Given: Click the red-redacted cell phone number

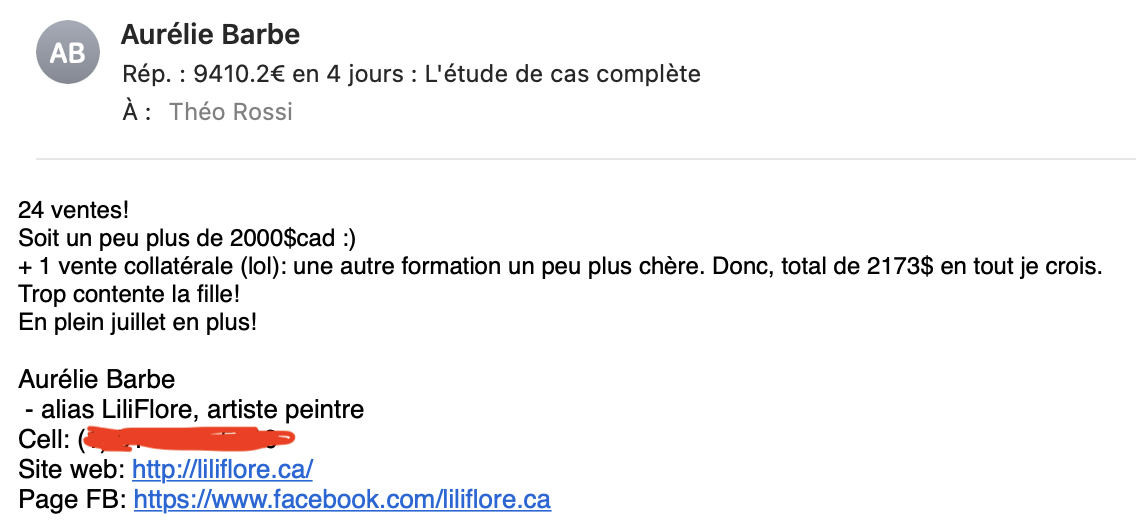Looking at the screenshot, I should click(188, 439).
